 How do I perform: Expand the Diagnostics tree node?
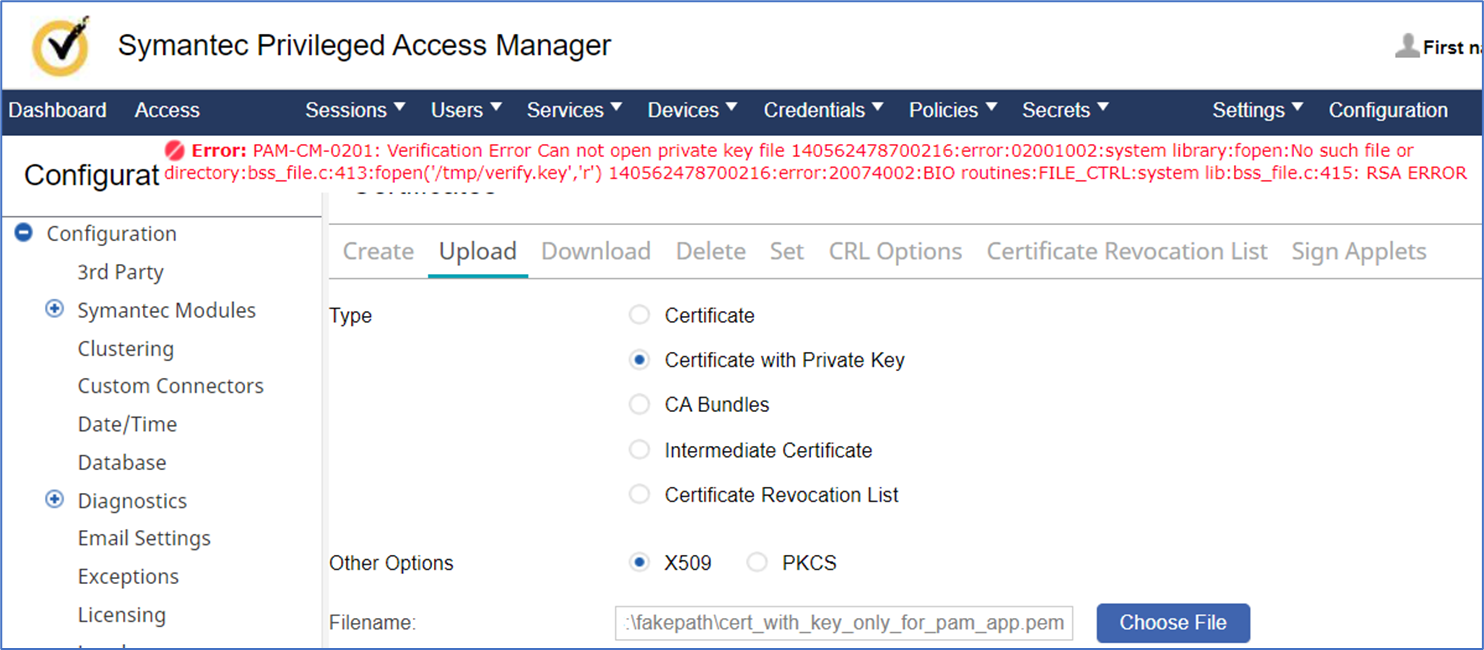click(55, 500)
